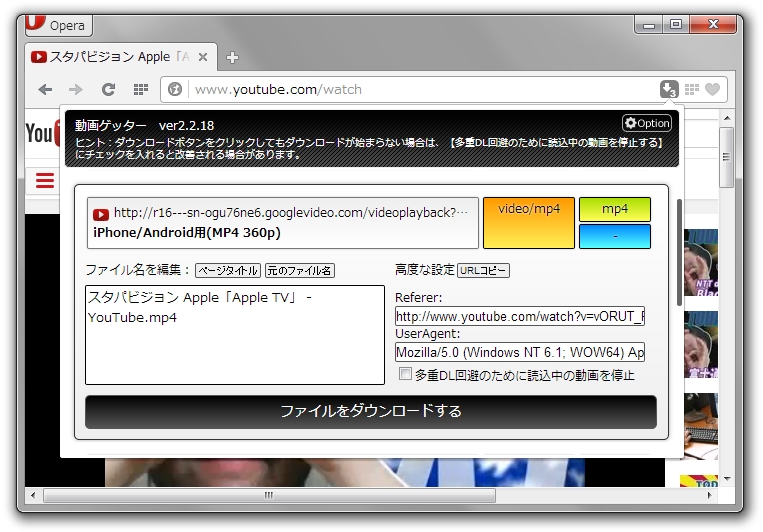This screenshot has width=763, height=532.
Task: Click the horizontal scroll-right arrow
Action: pos(709,495)
